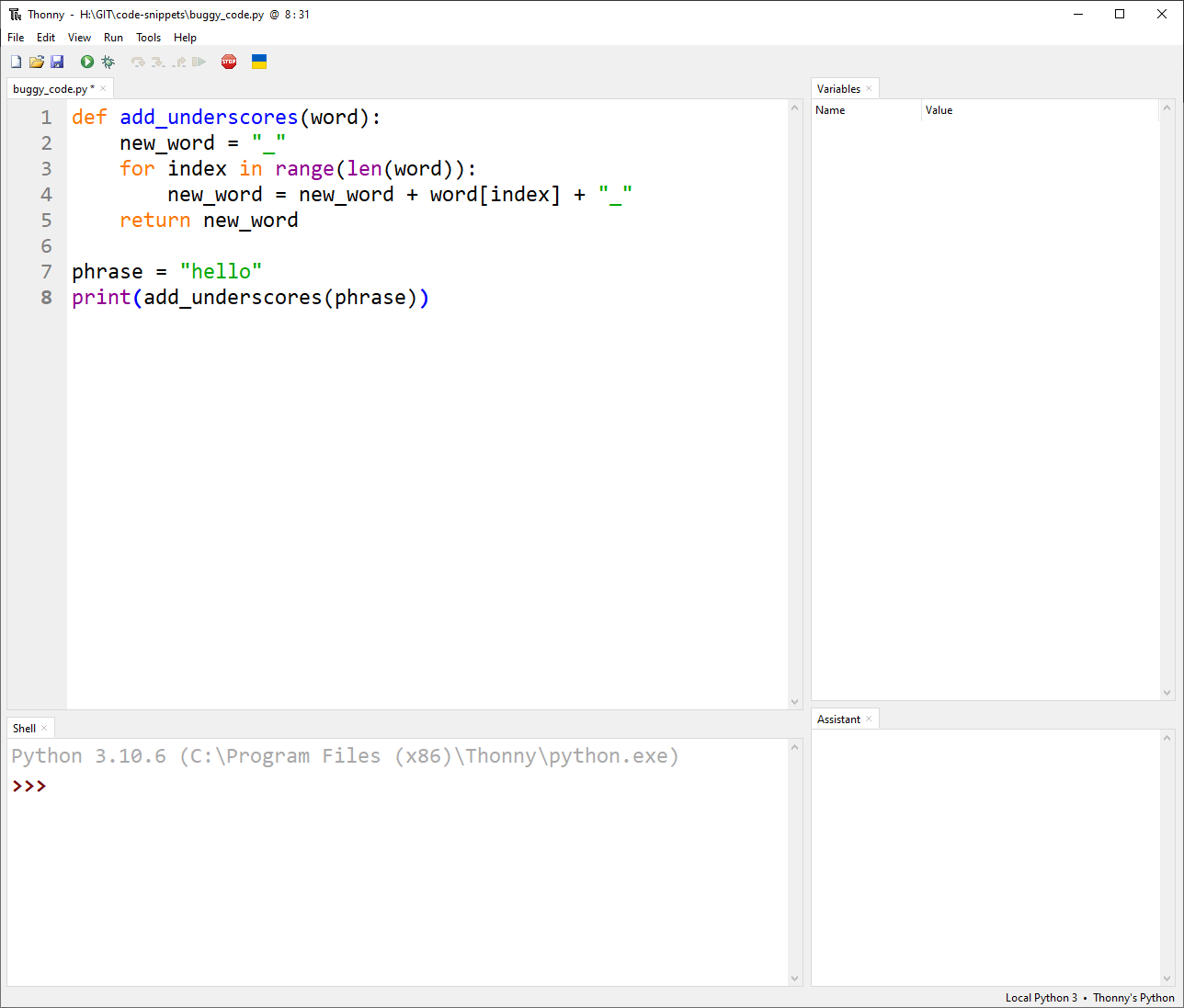Click the Resume debugging icon
1184x1008 pixels.
(x=199, y=62)
